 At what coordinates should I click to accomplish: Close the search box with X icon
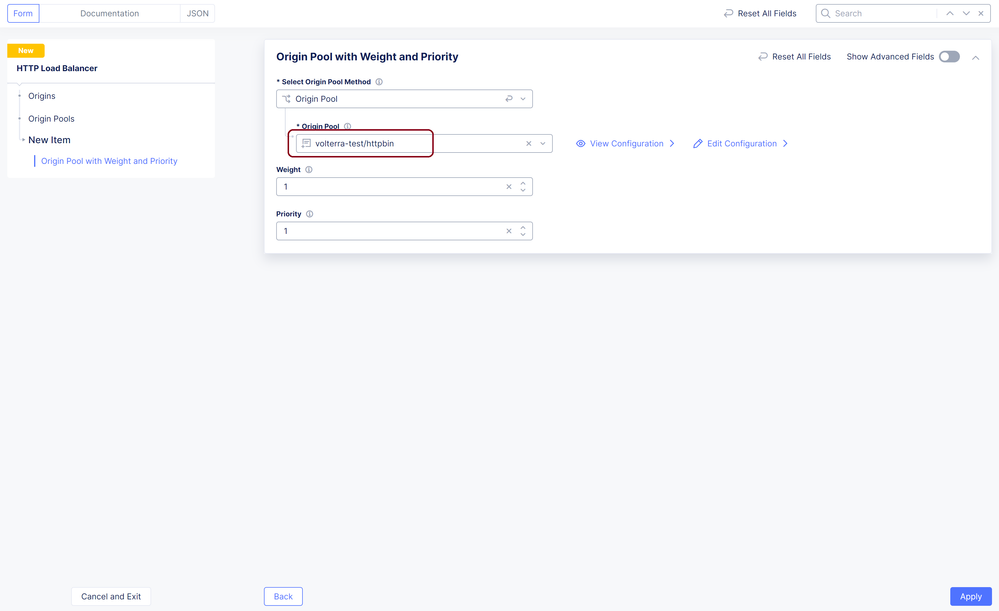pos(981,14)
